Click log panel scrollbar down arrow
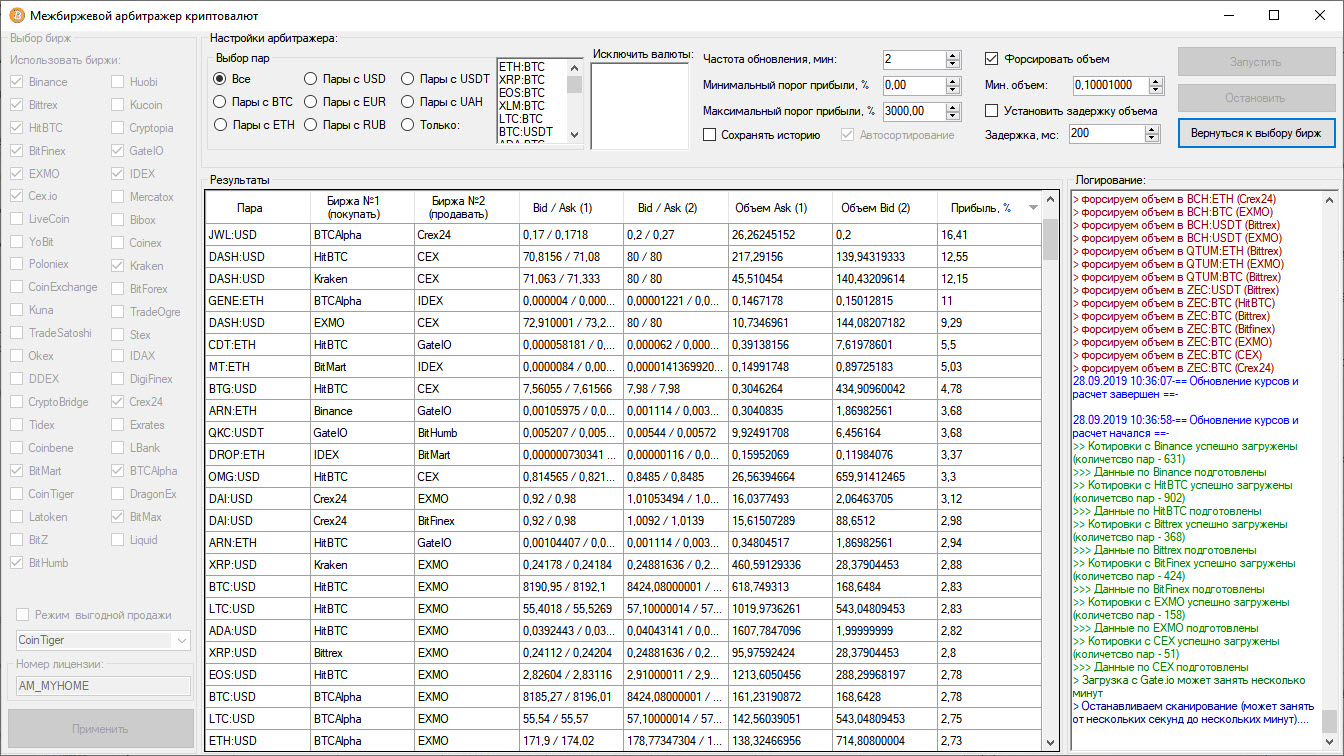The image size is (1344, 756). point(1328,741)
